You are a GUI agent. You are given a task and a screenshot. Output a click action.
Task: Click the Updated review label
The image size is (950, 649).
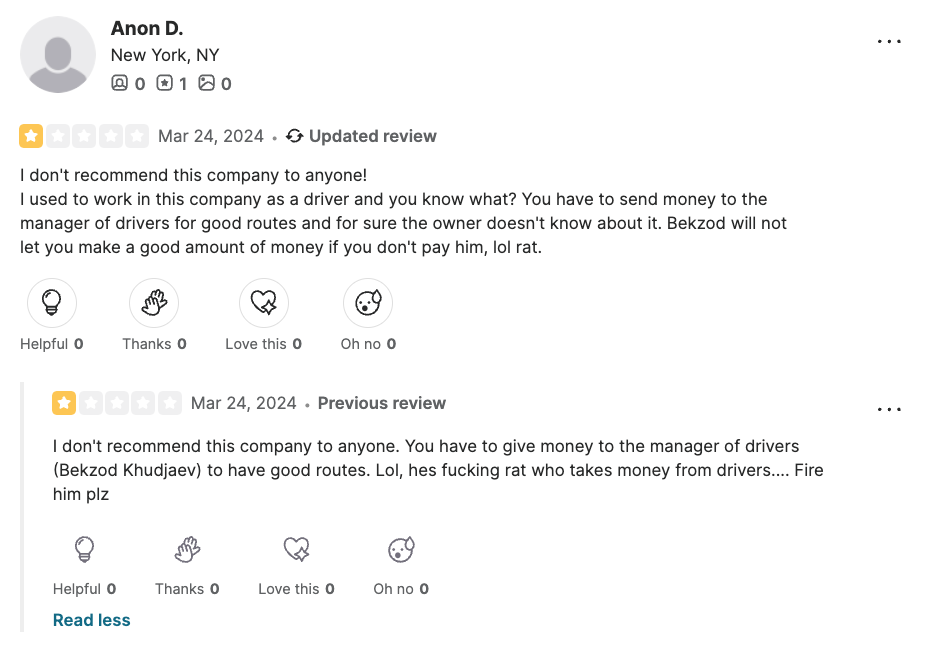[372, 136]
